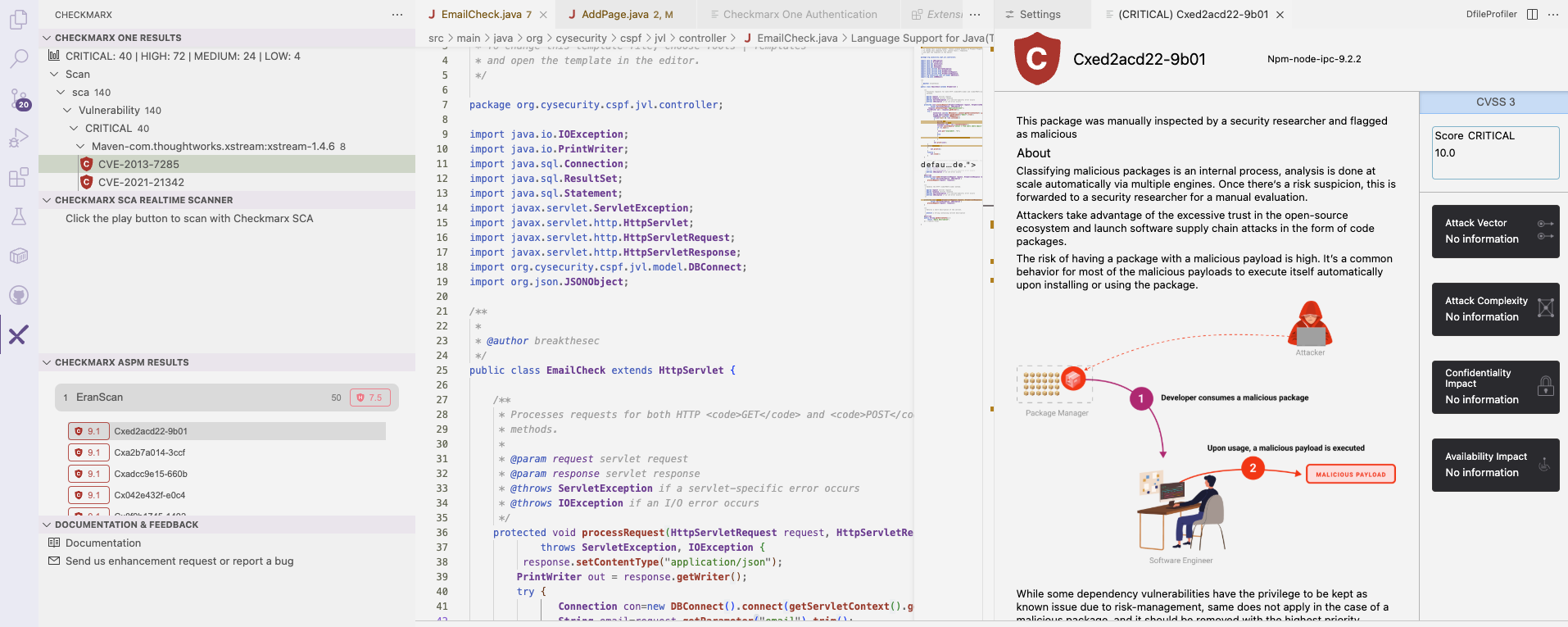This screenshot has height=627, width=1568.
Task: Open the Search view icon
Action: click(18, 58)
